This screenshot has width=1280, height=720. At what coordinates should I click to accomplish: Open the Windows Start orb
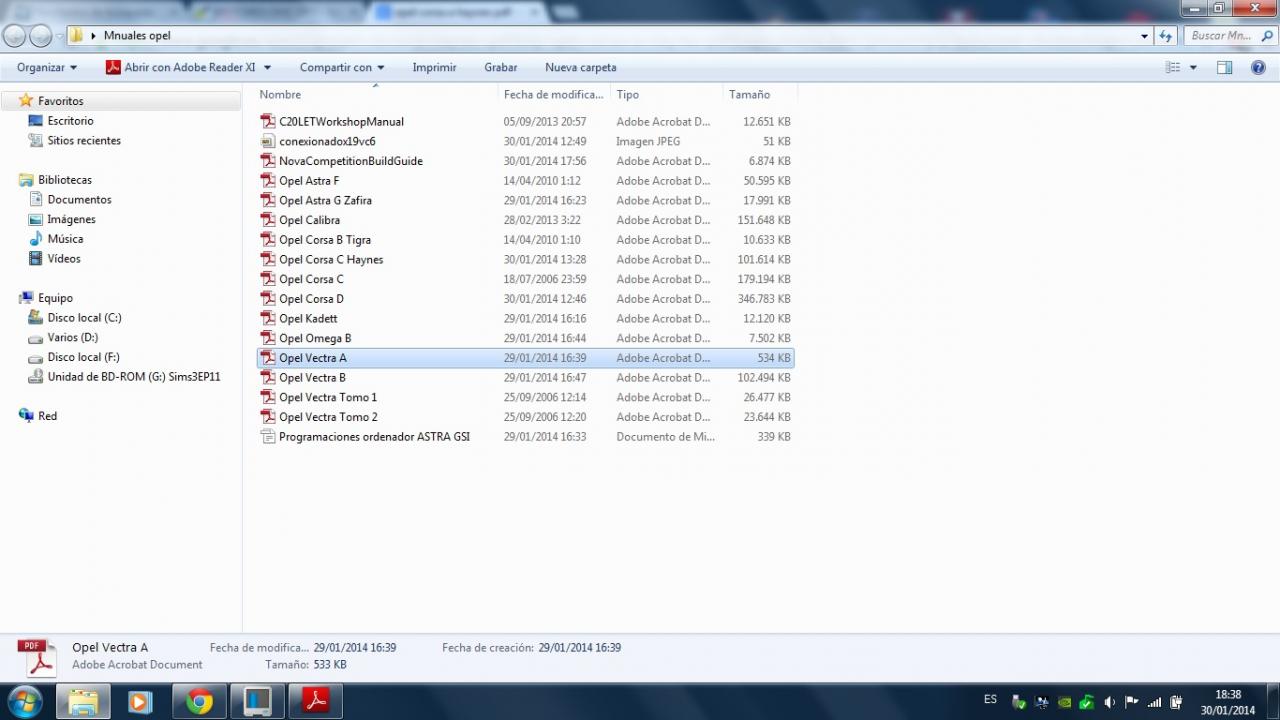point(25,701)
